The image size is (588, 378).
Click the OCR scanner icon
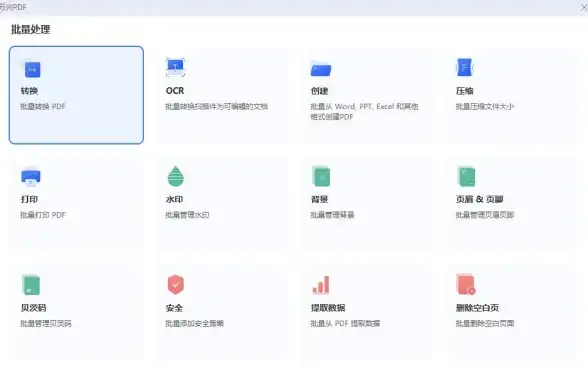175,68
